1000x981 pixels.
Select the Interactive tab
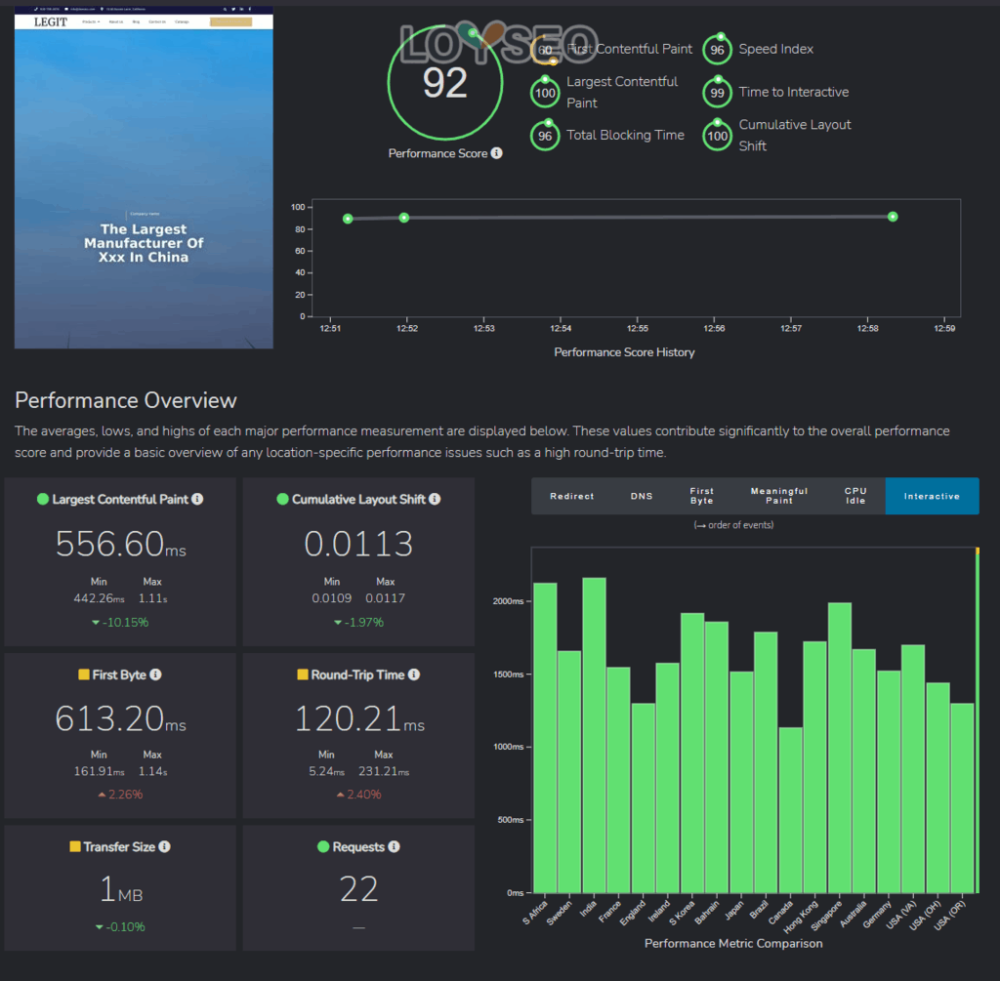click(x=932, y=496)
